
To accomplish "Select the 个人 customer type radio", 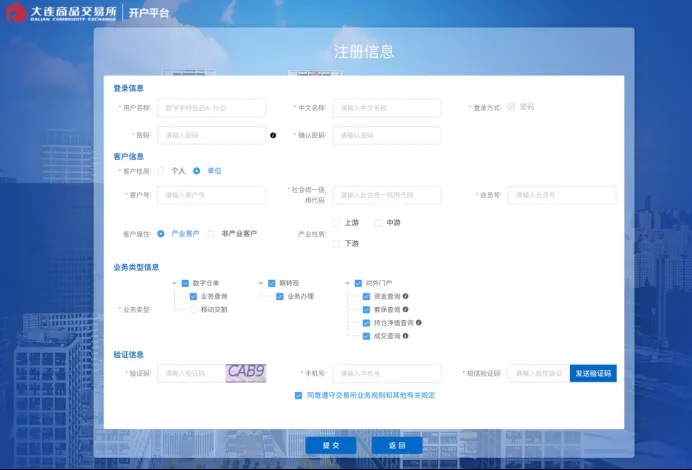I will pos(161,171).
